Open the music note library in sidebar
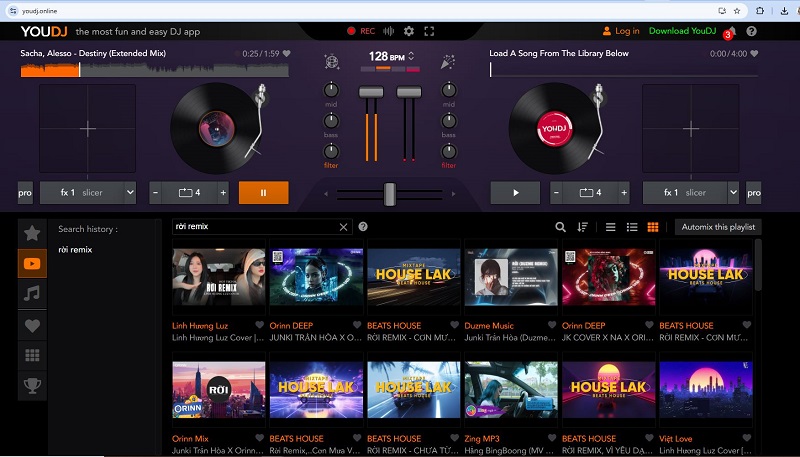Viewport: 800px width, 457px height. [x=32, y=293]
